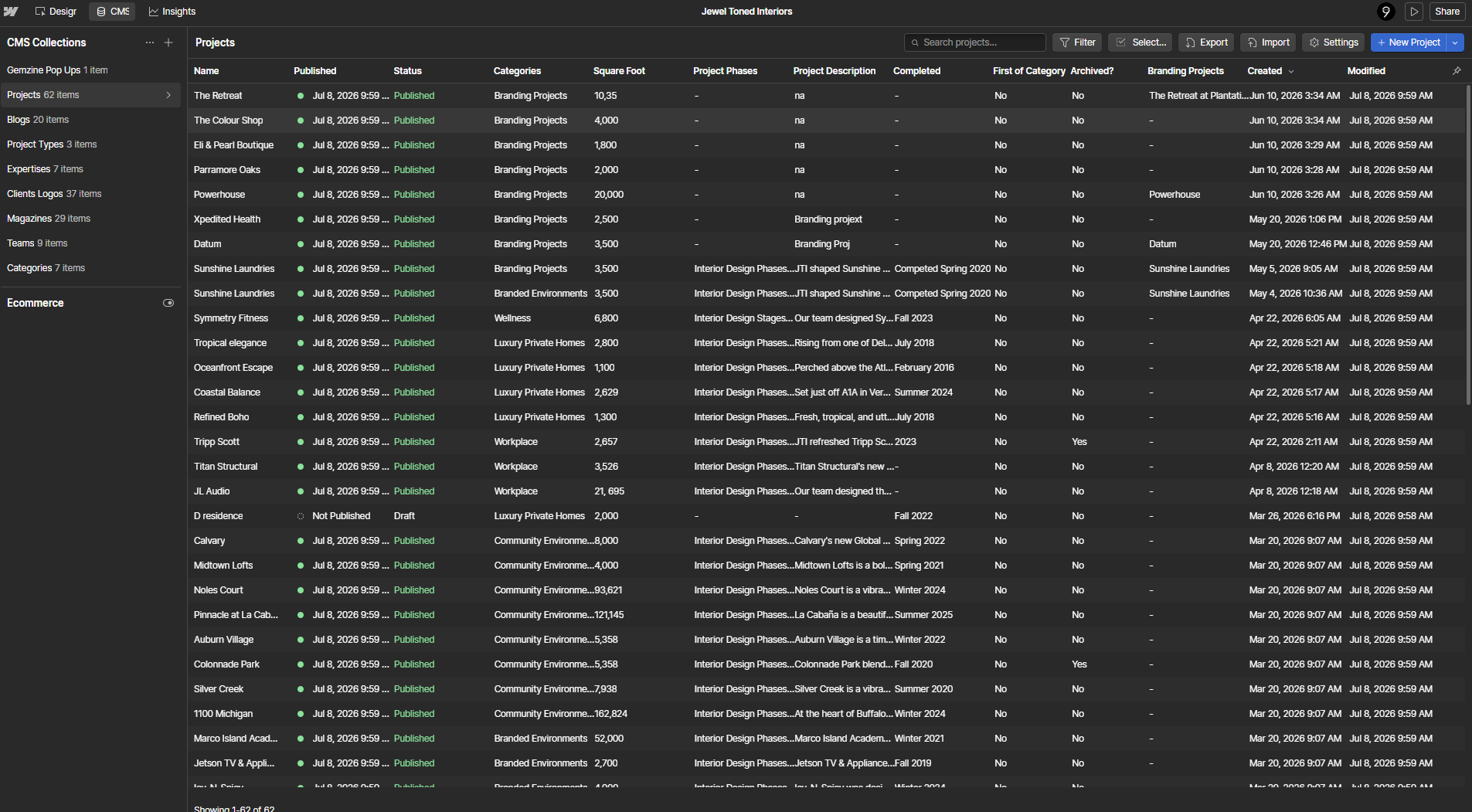1472x812 pixels.
Task: Sort by the Categories column header
Action: tap(517, 71)
